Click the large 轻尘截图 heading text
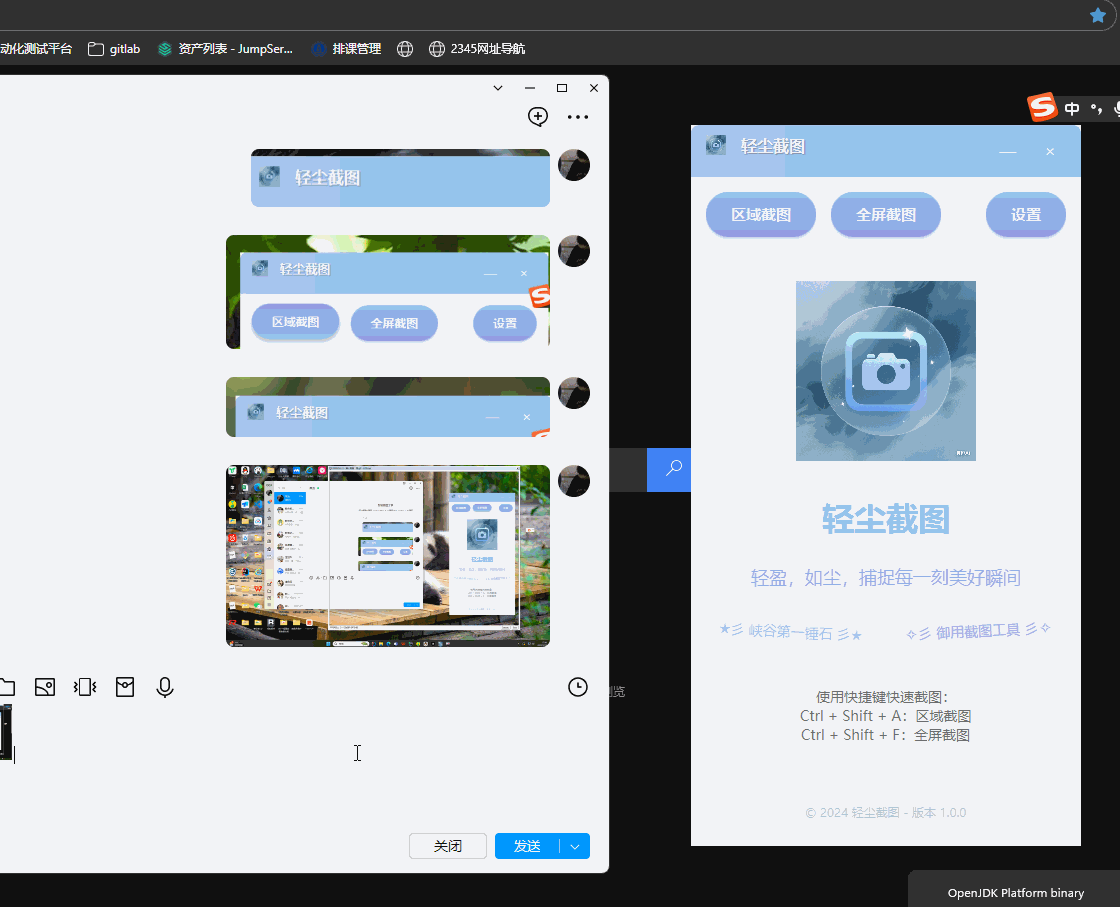 tap(886, 519)
